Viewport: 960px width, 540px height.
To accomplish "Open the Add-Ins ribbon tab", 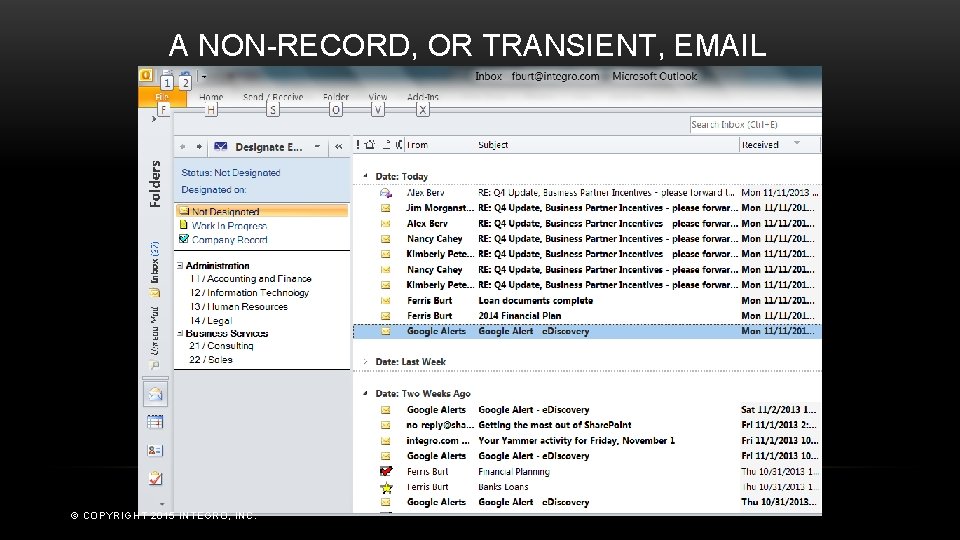I will click(x=423, y=97).
